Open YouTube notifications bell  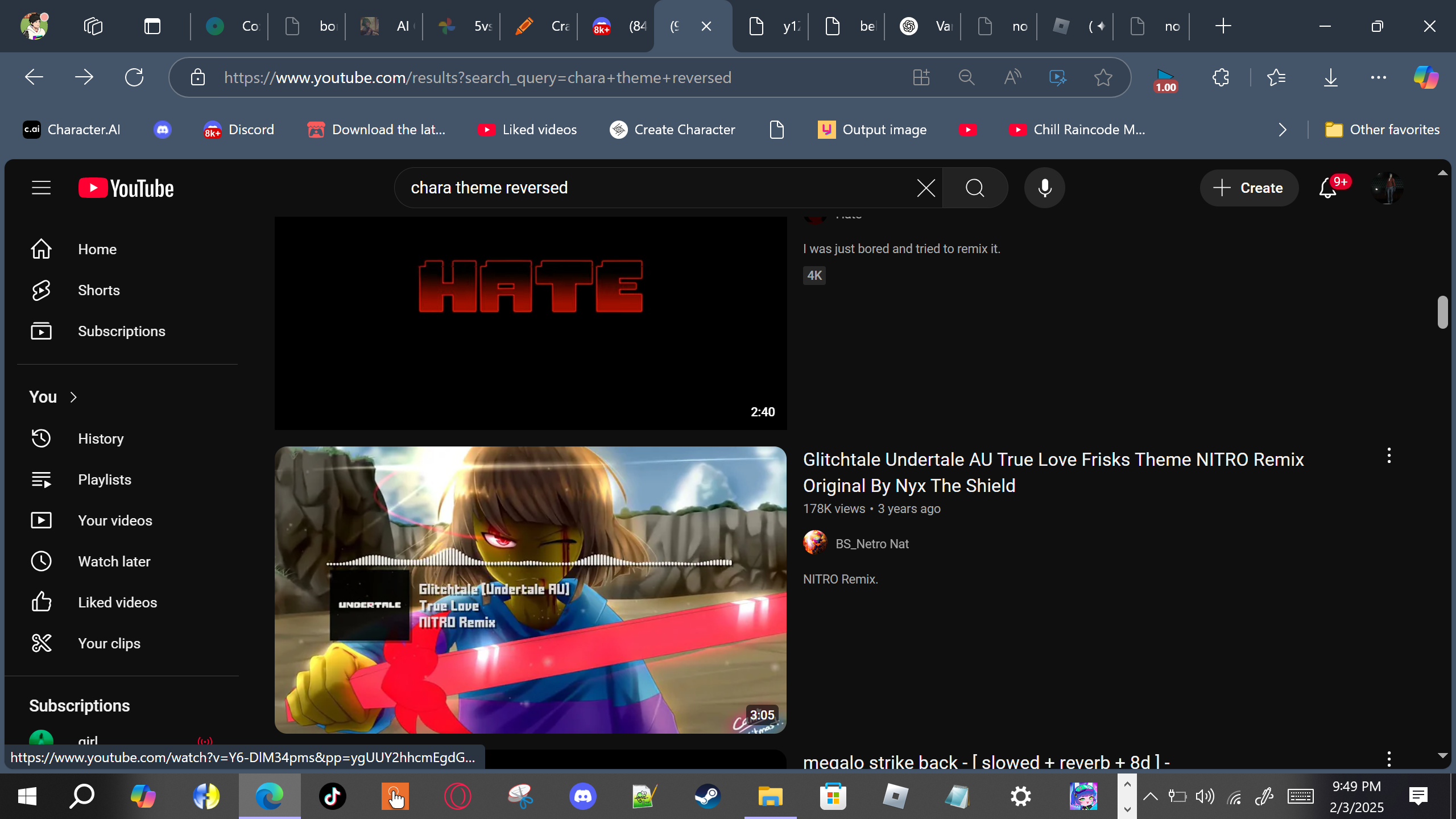tap(1328, 188)
